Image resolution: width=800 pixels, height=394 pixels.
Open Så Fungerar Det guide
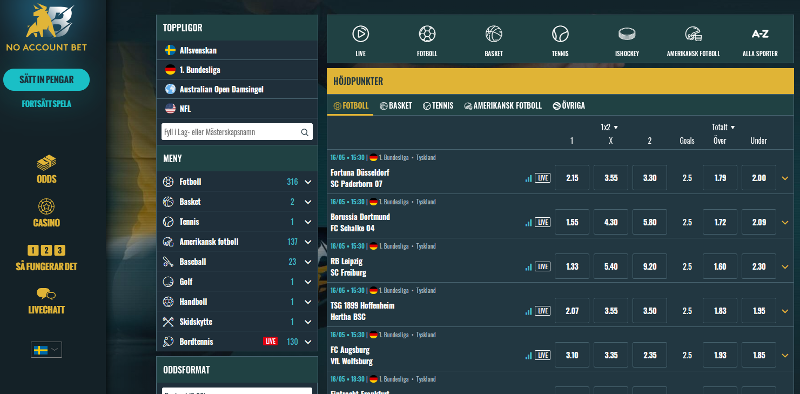point(46,258)
